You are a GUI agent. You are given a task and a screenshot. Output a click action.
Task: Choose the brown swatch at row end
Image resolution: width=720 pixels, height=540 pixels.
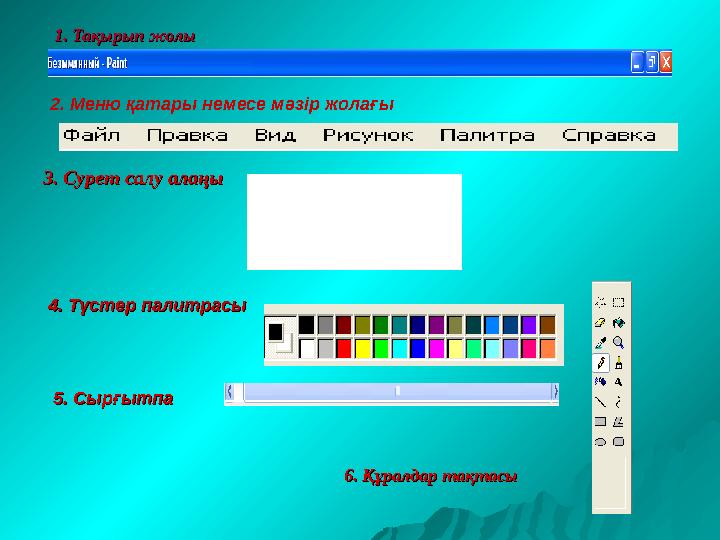(x=547, y=325)
